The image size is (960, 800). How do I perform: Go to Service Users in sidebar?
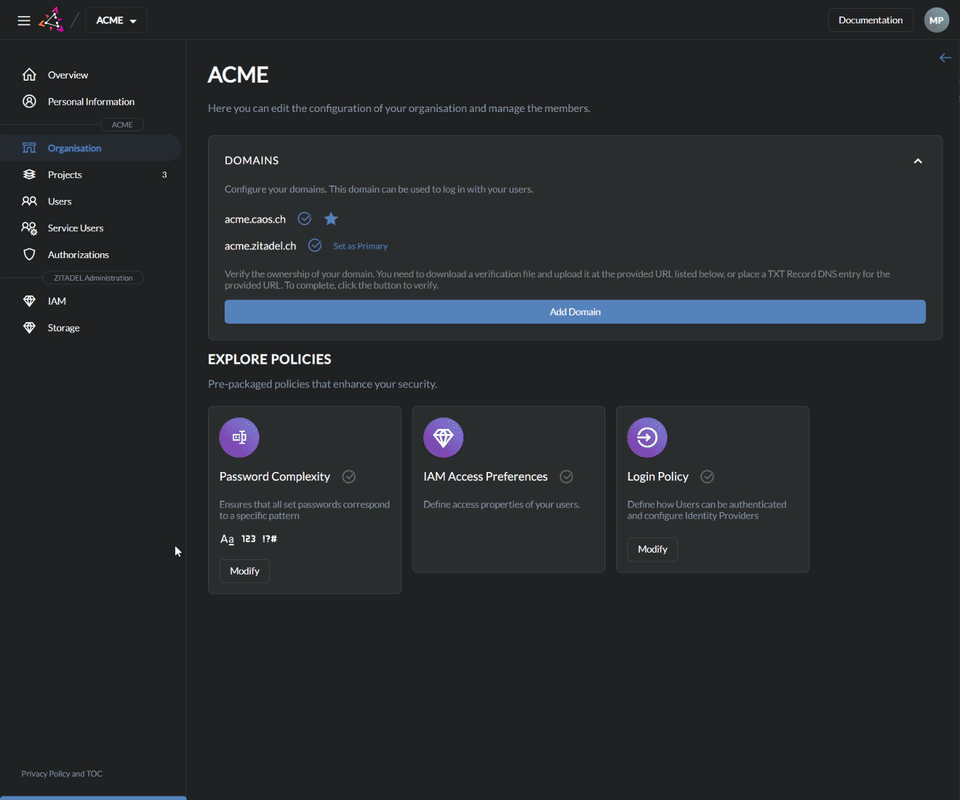click(x=75, y=228)
